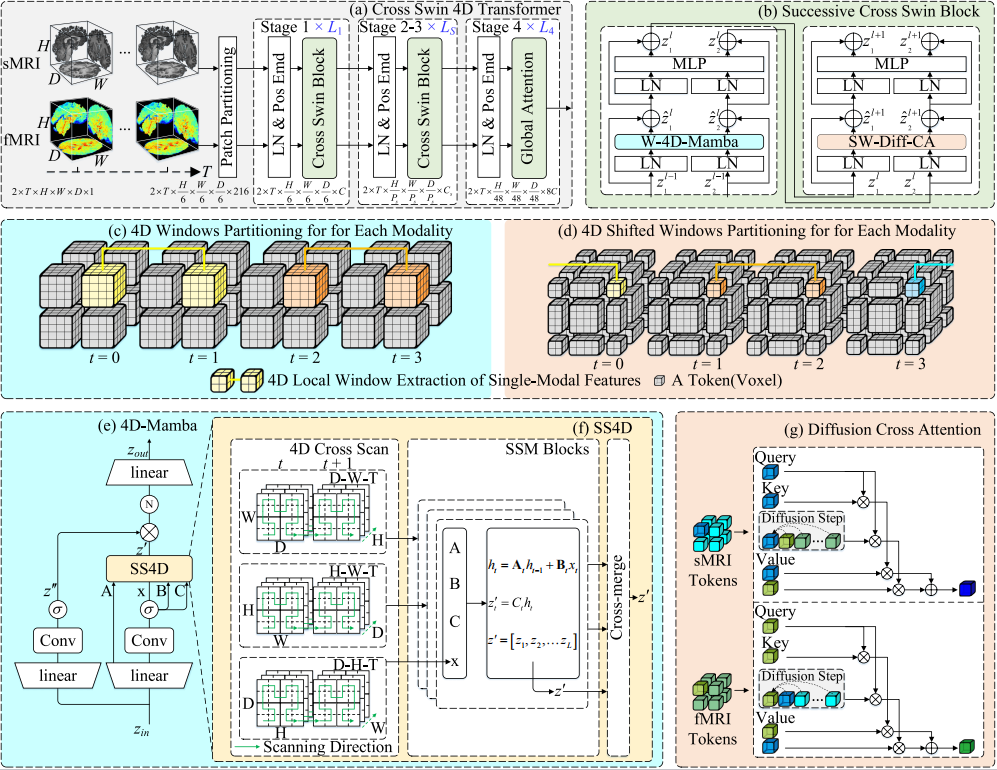
Task: Click the blue output cube of sMRI attention
Action: pyautogui.click(x=967, y=586)
